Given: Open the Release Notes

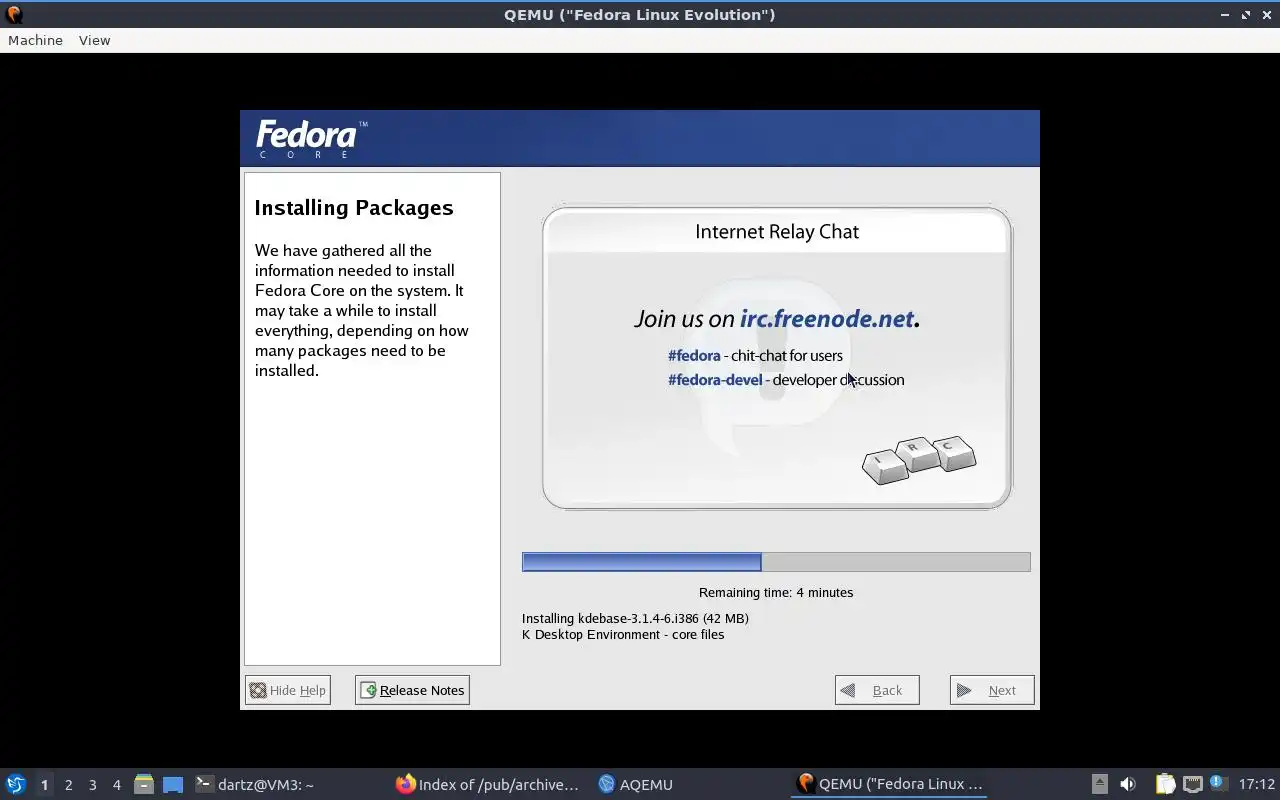Looking at the screenshot, I should coord(412,690).
